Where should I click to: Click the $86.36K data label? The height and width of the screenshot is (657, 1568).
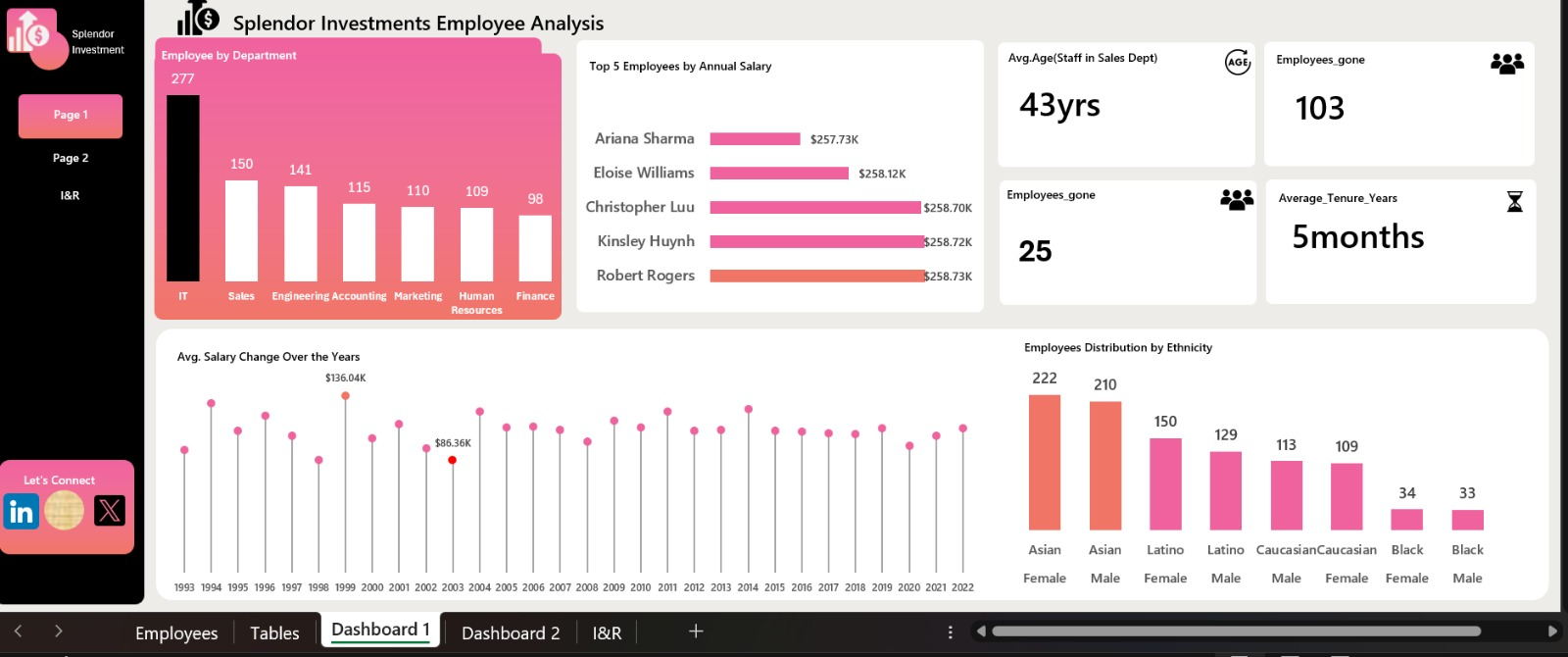click(453, 443)
